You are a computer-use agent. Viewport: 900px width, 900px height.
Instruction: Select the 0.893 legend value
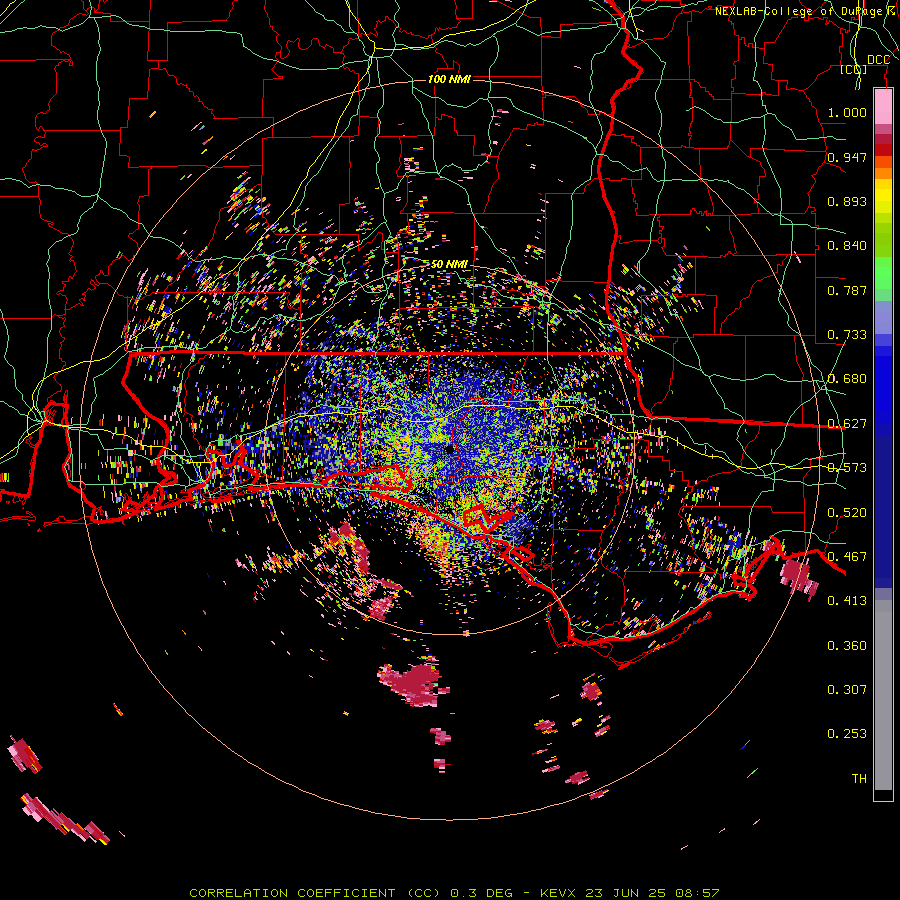coord(847,201)
